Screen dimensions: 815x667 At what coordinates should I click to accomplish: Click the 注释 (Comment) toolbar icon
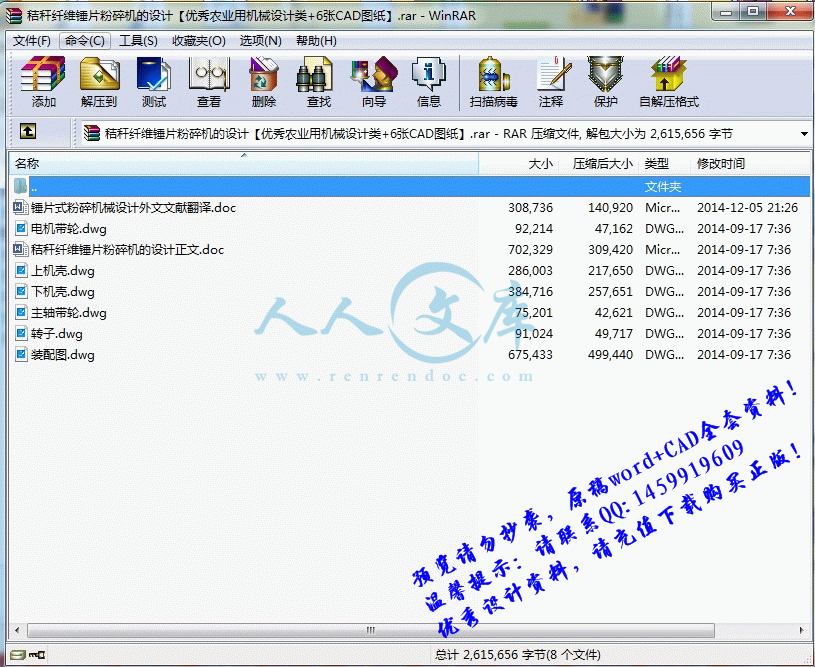point(554,75)
